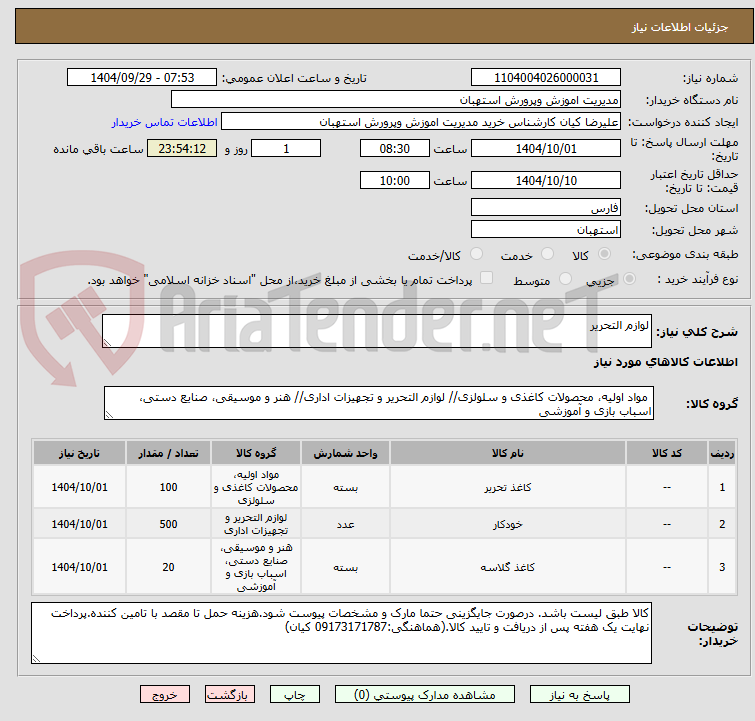755x721 pixels.
Task: Click the پاسخ به نیاز button
Action: (580, 695)
